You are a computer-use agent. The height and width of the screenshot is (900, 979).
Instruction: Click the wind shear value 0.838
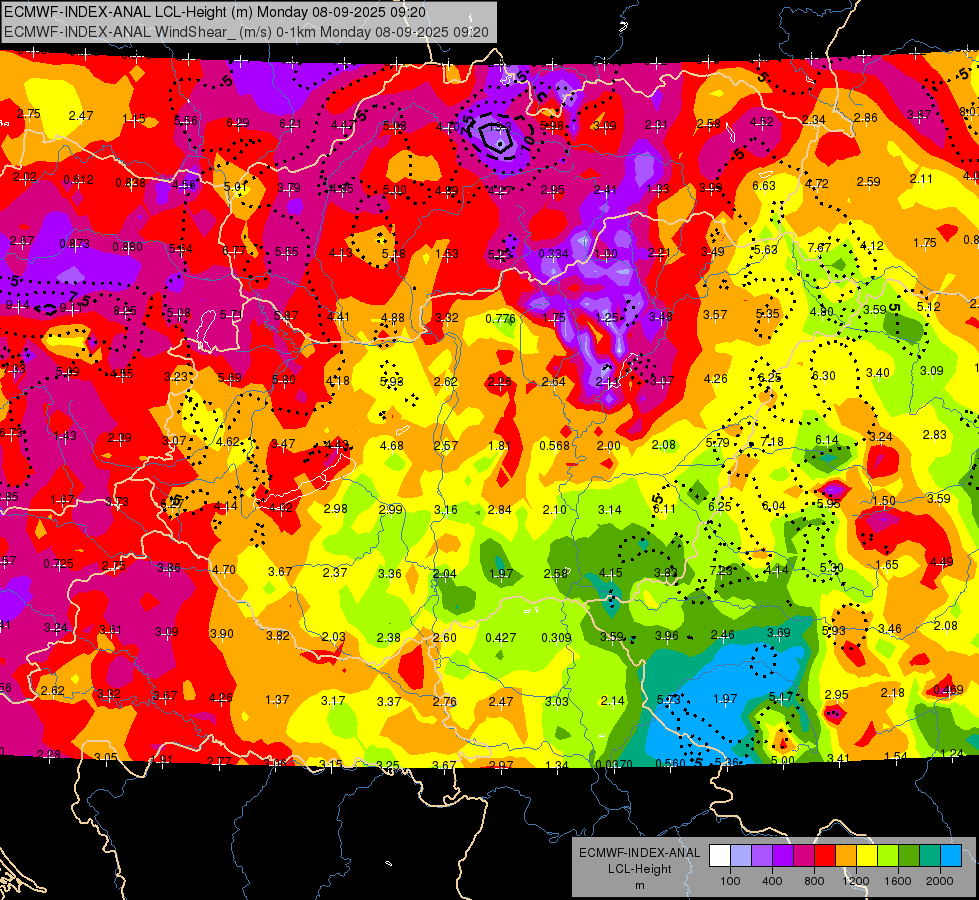click(130, 183)
